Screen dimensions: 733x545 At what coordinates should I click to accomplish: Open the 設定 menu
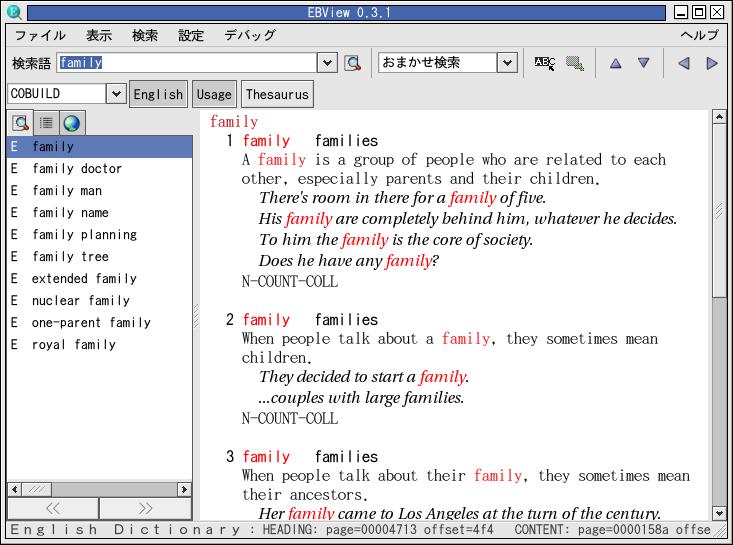point(191,35)
